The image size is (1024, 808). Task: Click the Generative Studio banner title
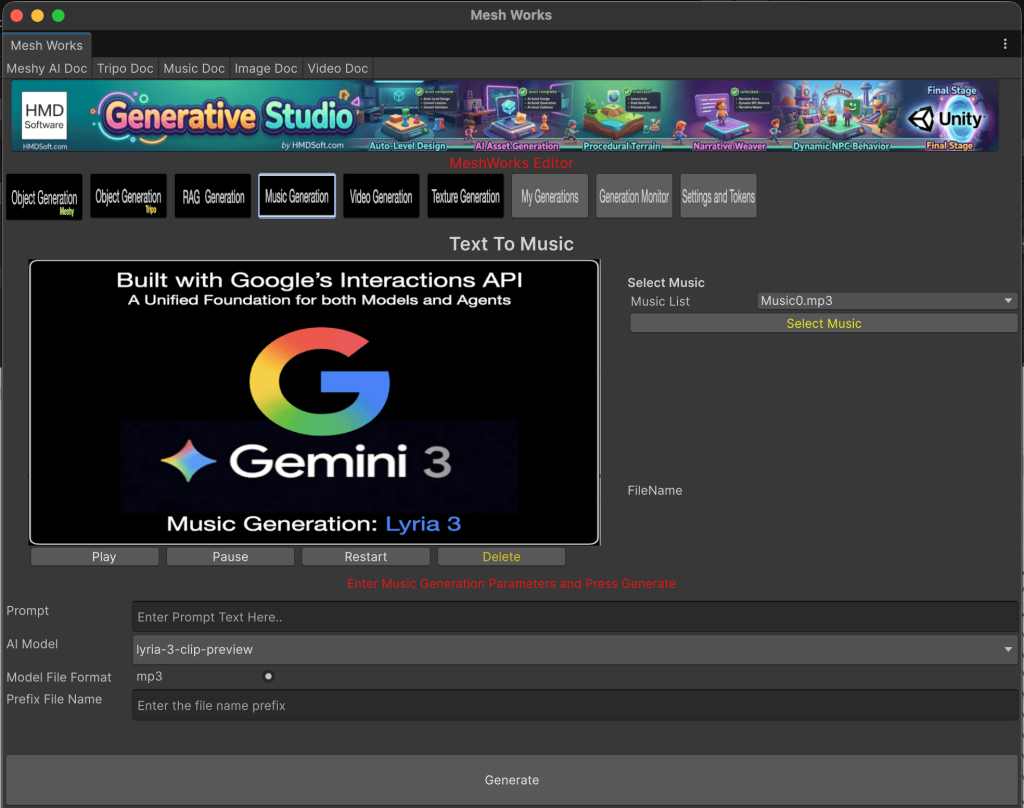[229, 116]
